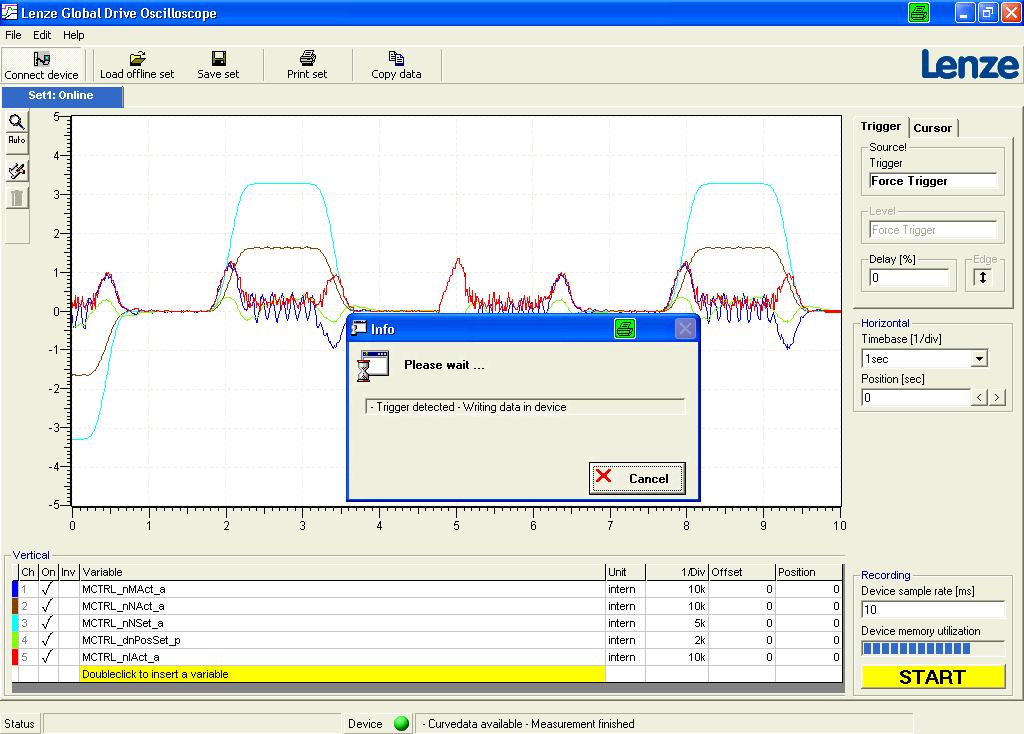The image size is (1024, 734).
Task: Click the Device memory utilization bar
Action: tap(933, 648)
